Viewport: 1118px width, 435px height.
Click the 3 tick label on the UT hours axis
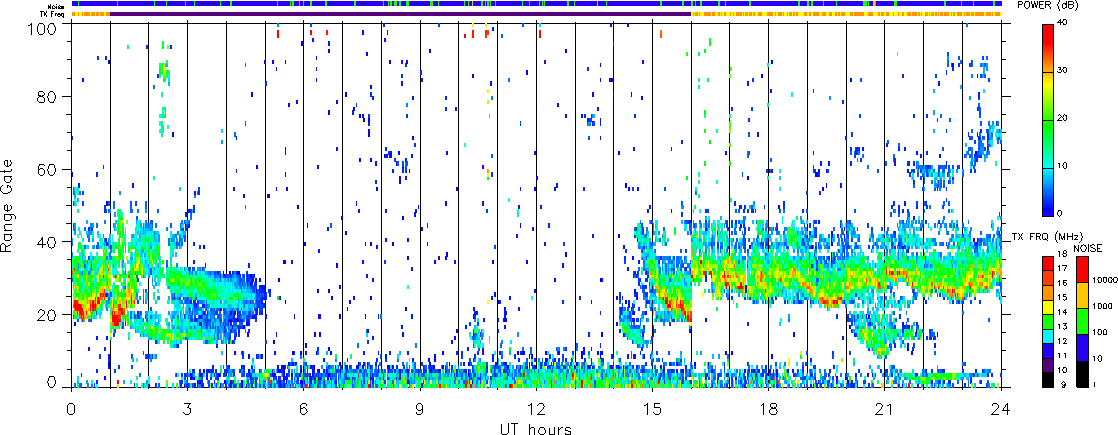point(187,410)
